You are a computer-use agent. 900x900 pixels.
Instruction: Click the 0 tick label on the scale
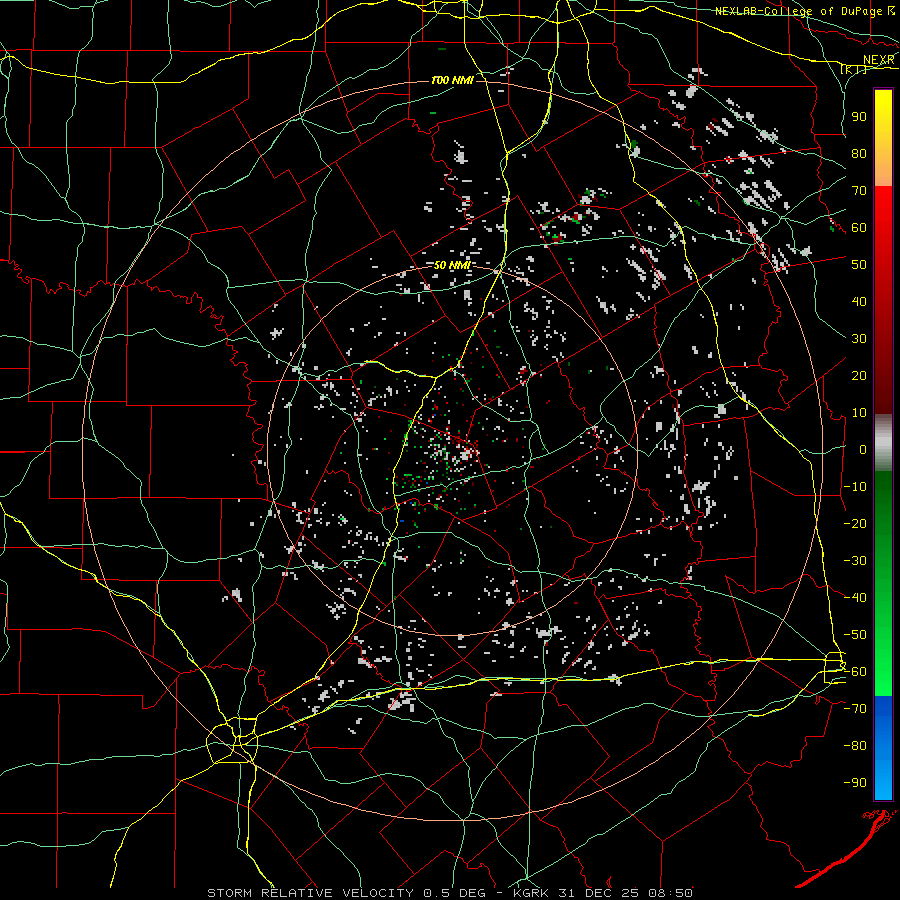click(x=863, y=449)
